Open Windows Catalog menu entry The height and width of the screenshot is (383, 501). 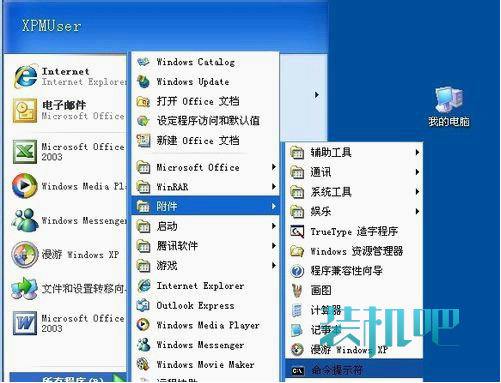click(x=205, y=62)
